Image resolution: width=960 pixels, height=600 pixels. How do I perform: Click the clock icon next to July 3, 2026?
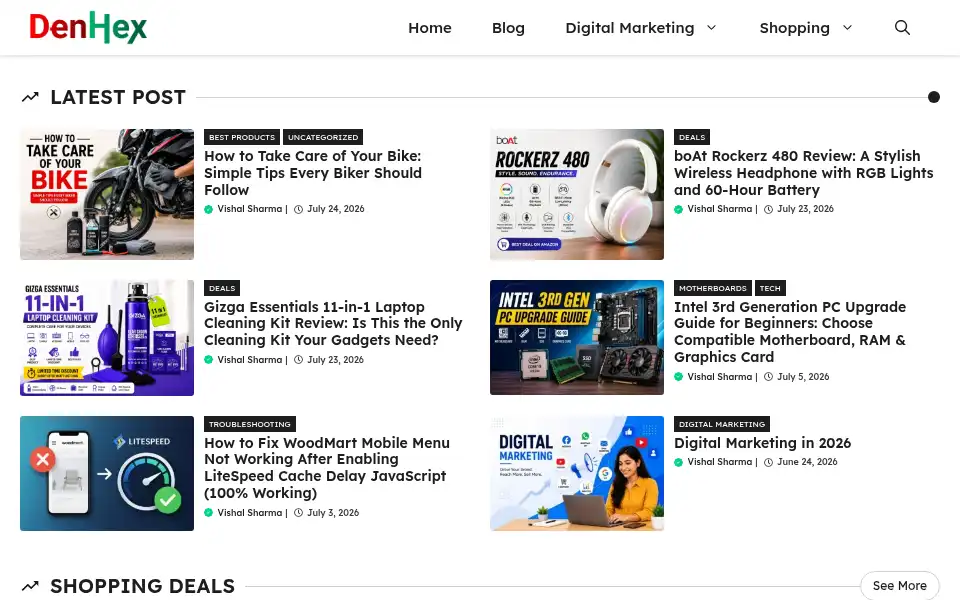(x=299, y=513)
